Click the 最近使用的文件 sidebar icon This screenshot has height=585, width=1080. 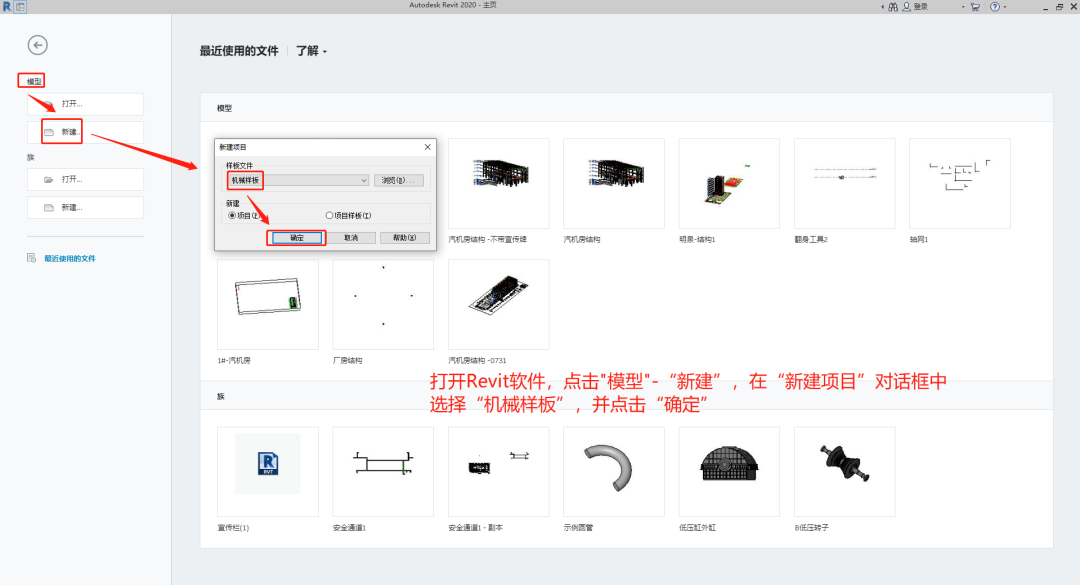[x=32, y=258]
